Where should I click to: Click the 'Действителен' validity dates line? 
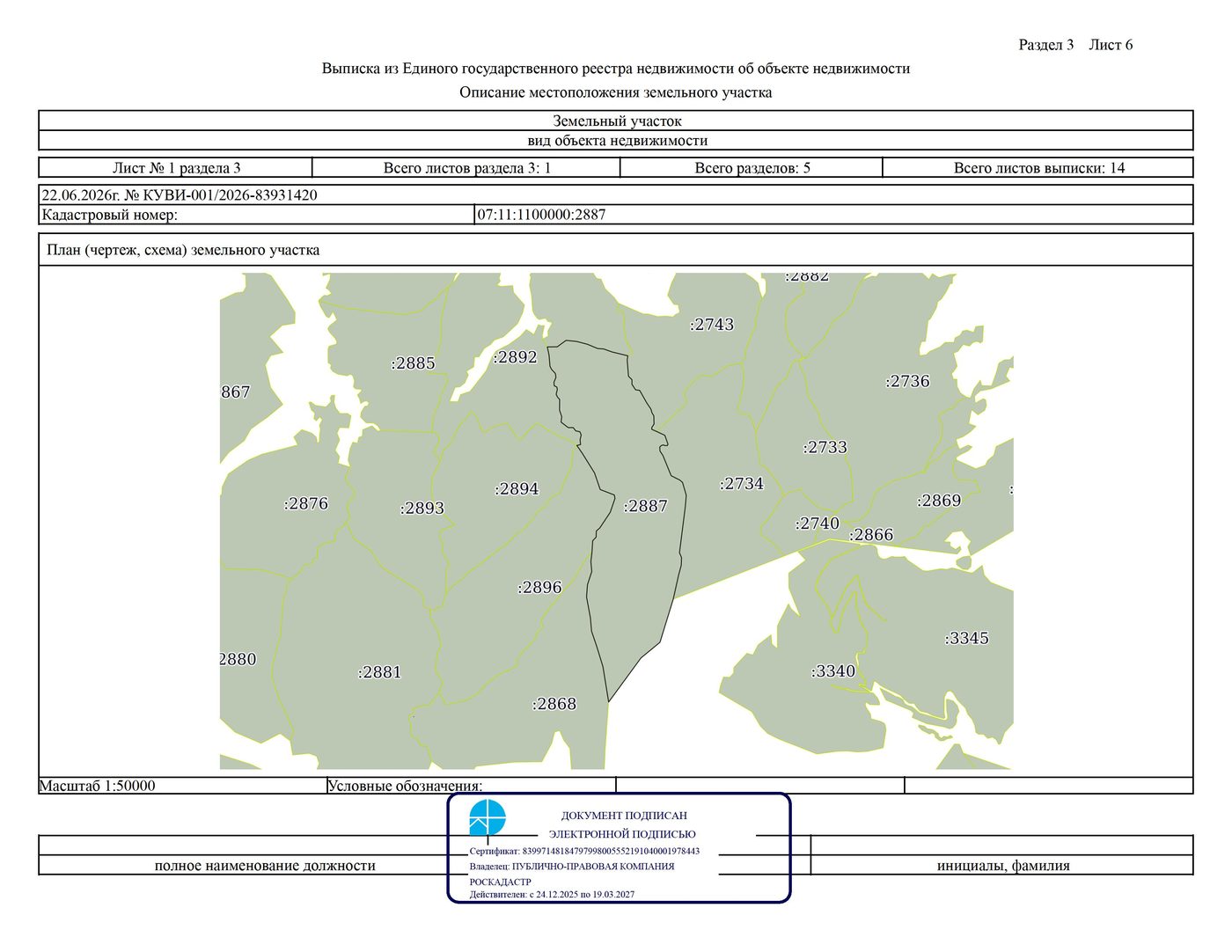[x=552, y=894]
